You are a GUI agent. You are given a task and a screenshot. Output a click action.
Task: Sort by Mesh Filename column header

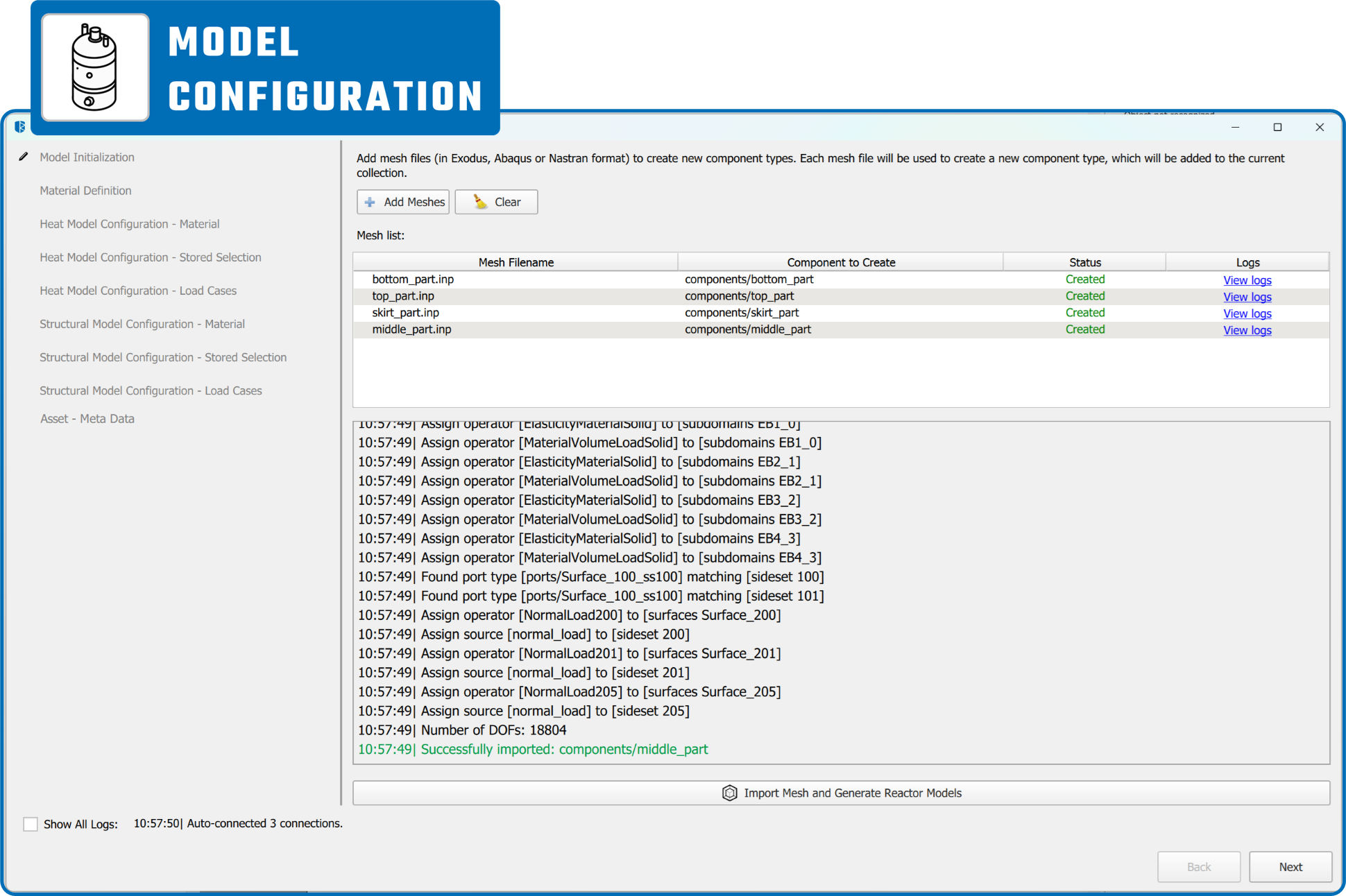516,262
